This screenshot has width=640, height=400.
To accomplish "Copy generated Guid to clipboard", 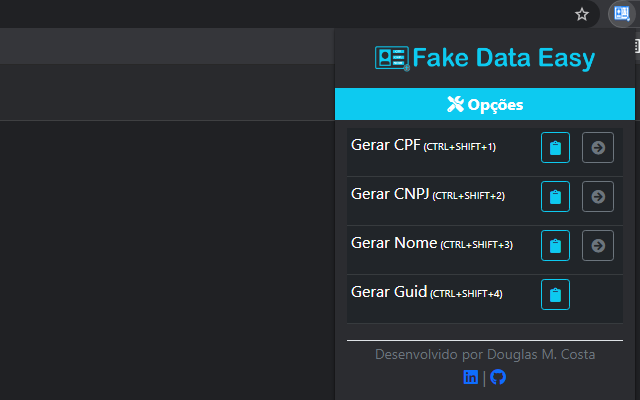I will click(555, 294).
